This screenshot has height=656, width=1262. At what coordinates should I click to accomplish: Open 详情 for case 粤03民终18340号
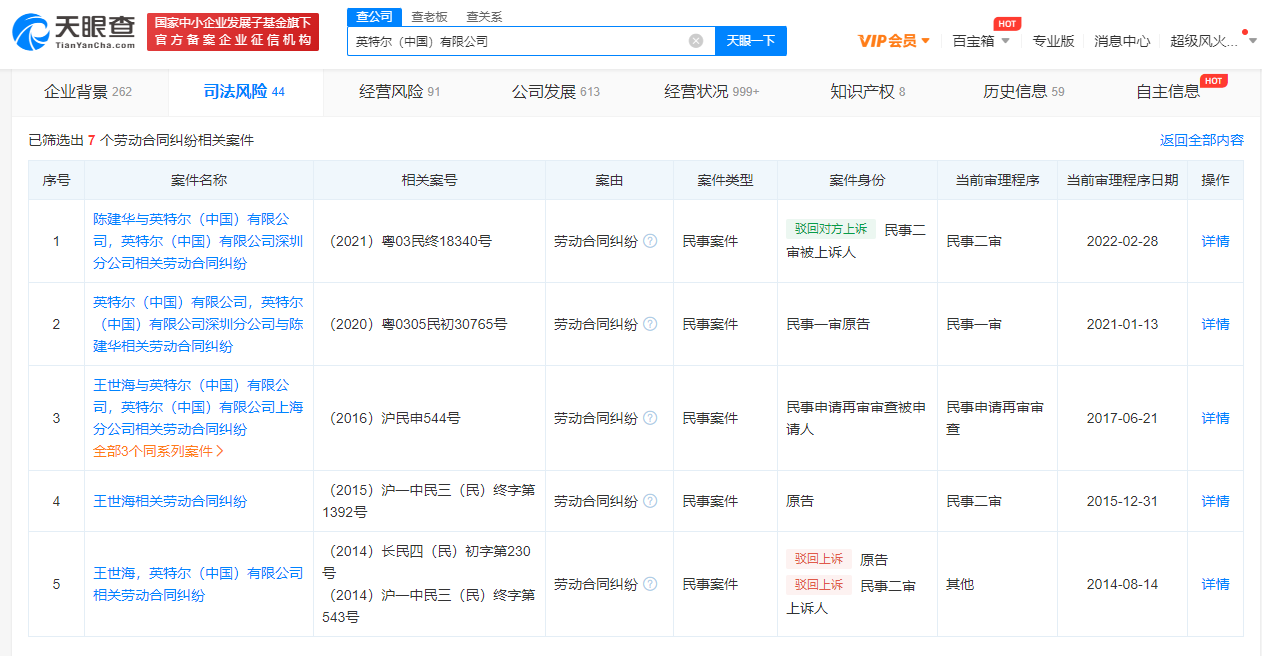(1215, 241)
